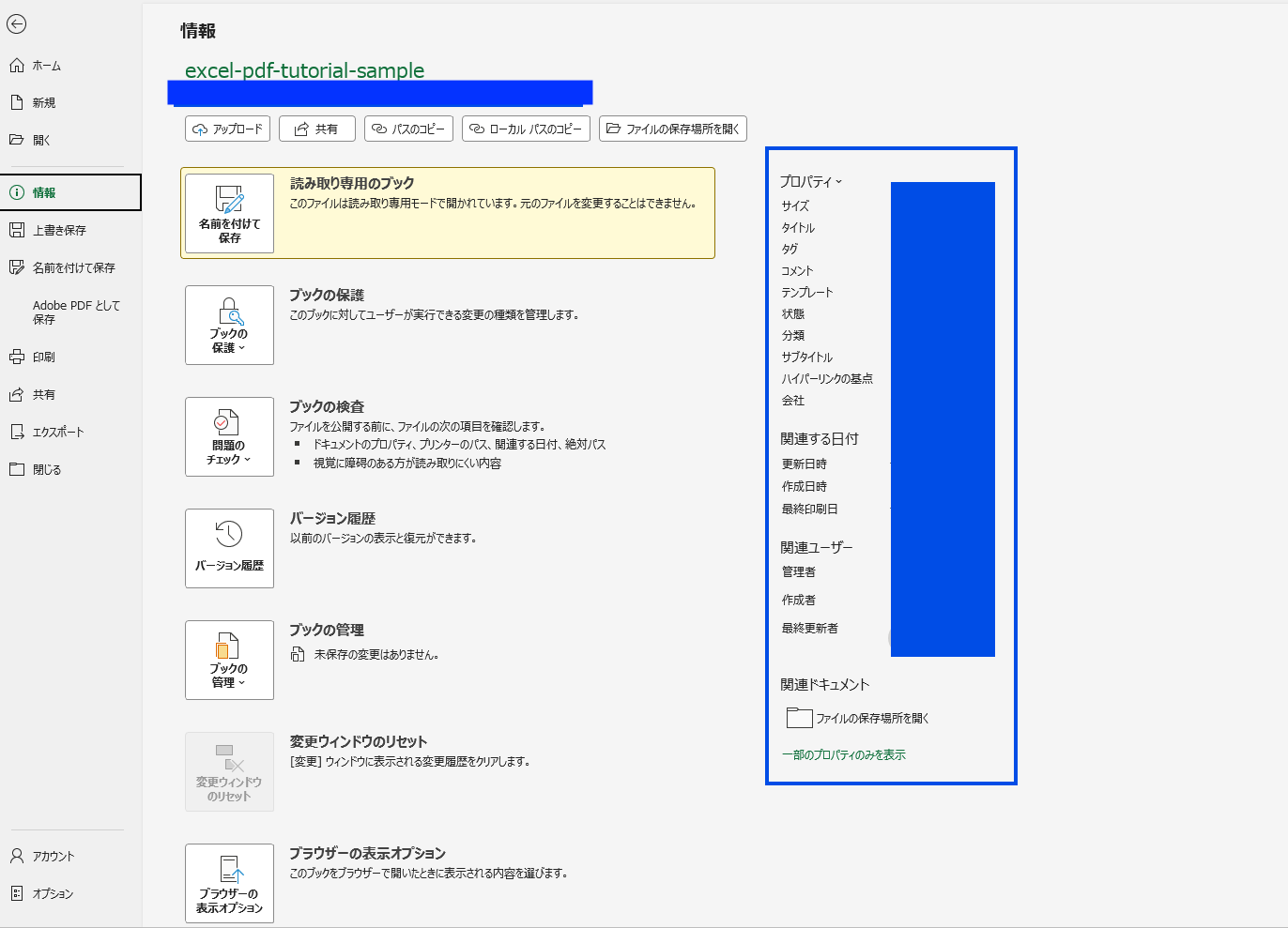The width and height of the screenshot is (1288, 928).
Task: Click the ハイパーリンクの基点 label
Action: point(827,378)
